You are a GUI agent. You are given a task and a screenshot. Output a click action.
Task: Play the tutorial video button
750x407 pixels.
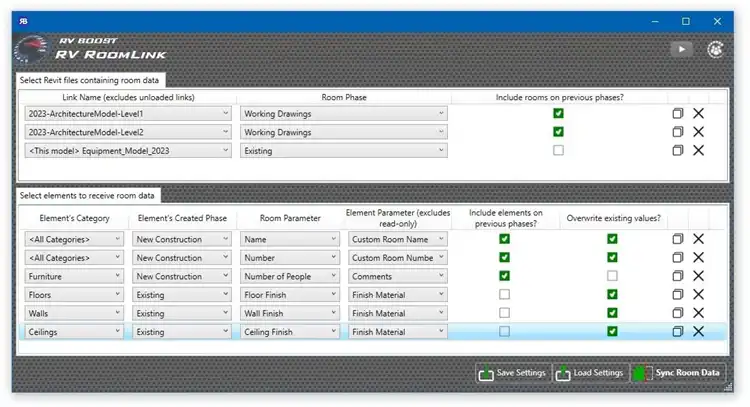tap(682, 49)
